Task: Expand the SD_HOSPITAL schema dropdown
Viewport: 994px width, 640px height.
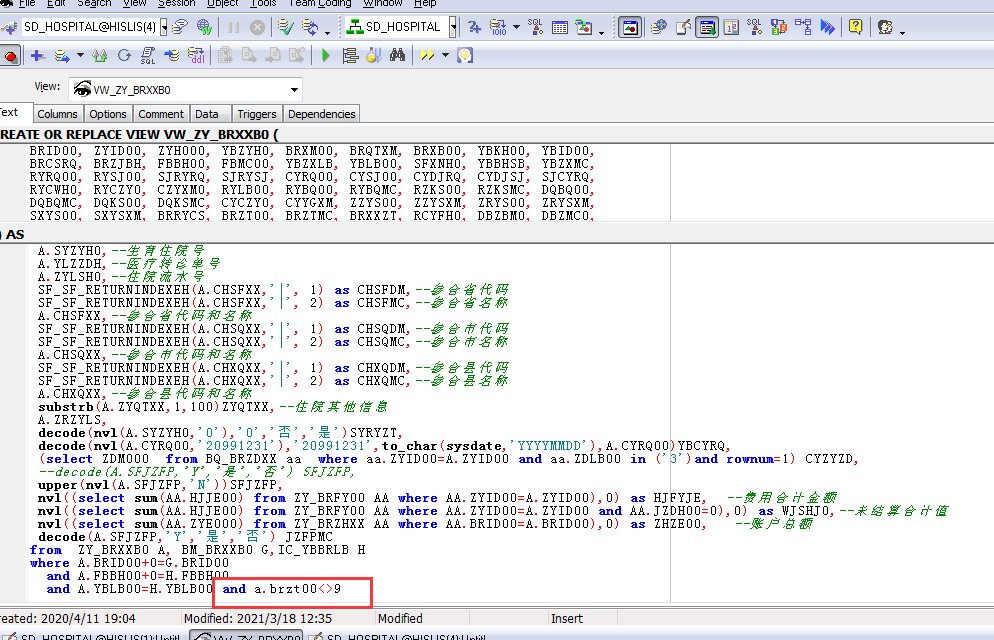Action: [453, 27]
